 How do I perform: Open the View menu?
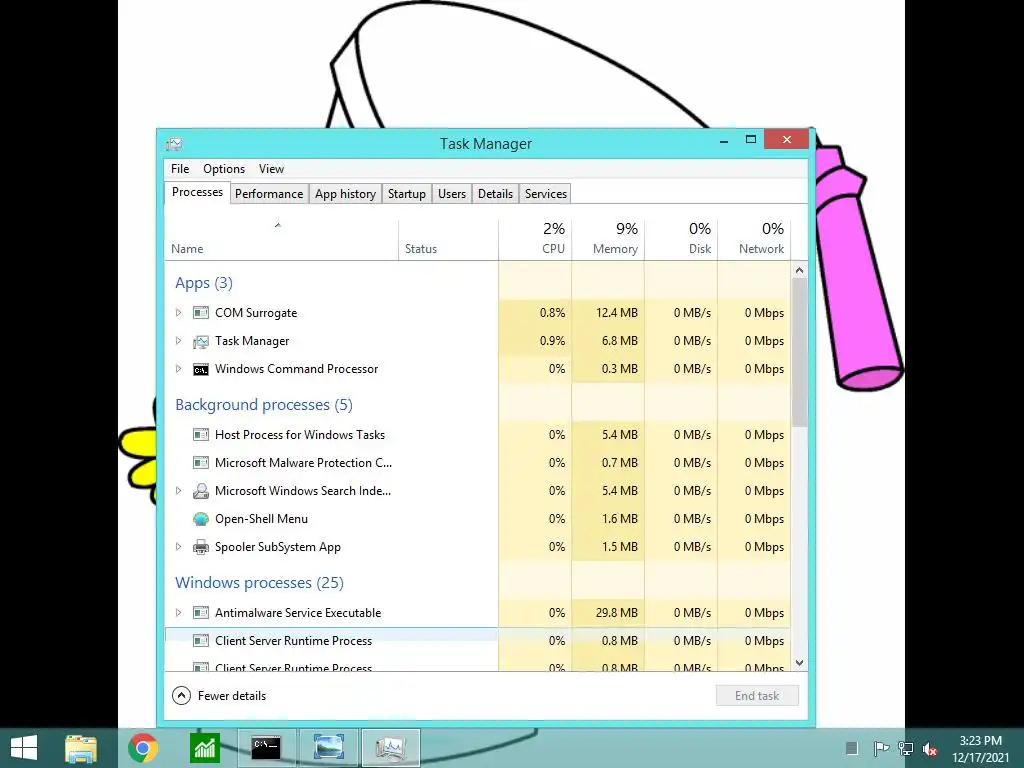tap(271, 169)
